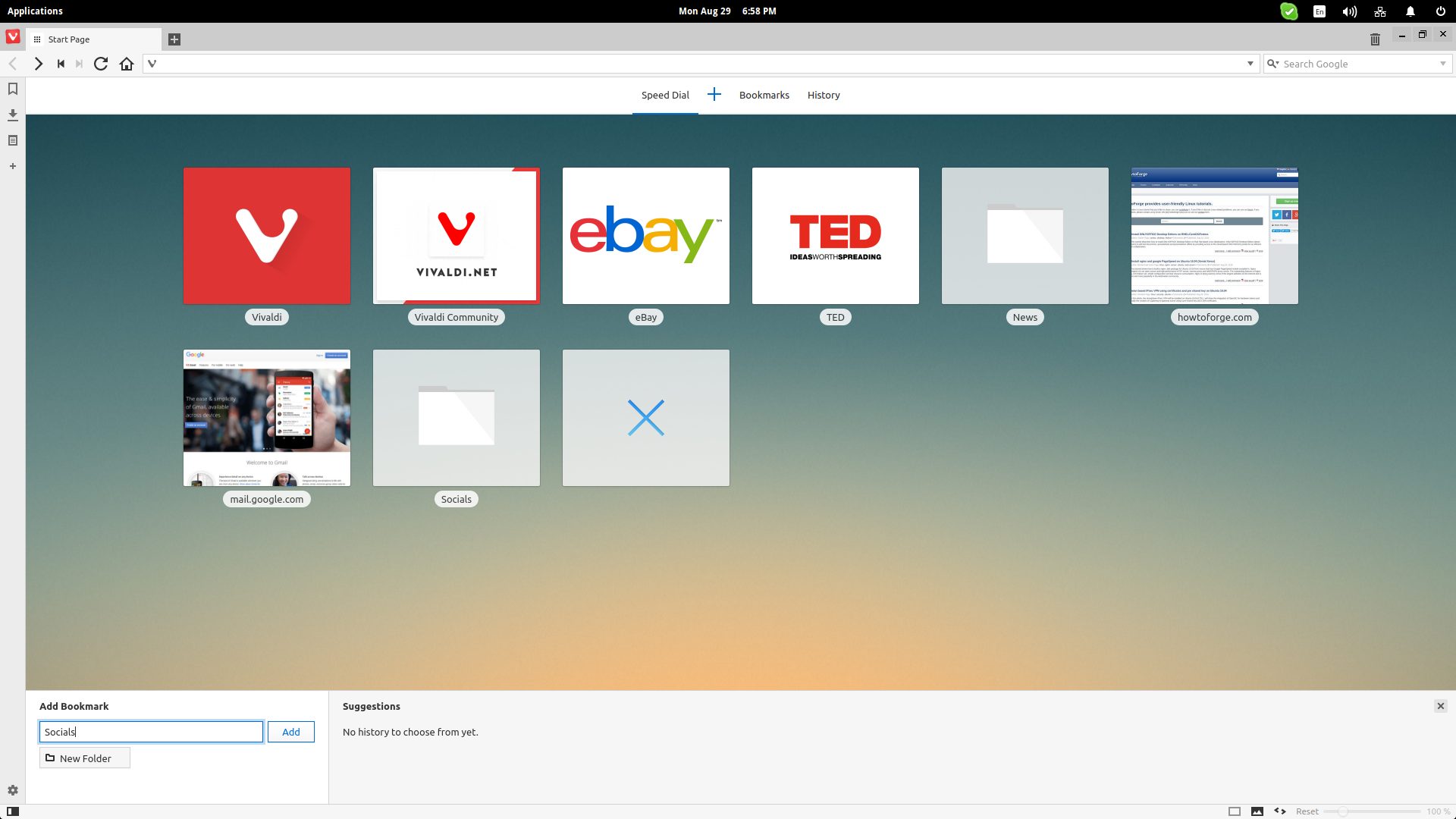
Task: Open the mail.google.com speed dial
Action: [267, 418]
